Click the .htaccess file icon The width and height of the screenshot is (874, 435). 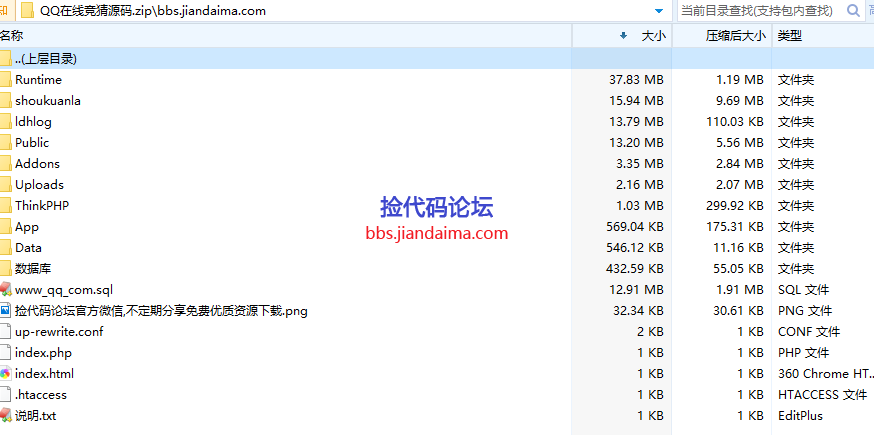click(5, 395)
